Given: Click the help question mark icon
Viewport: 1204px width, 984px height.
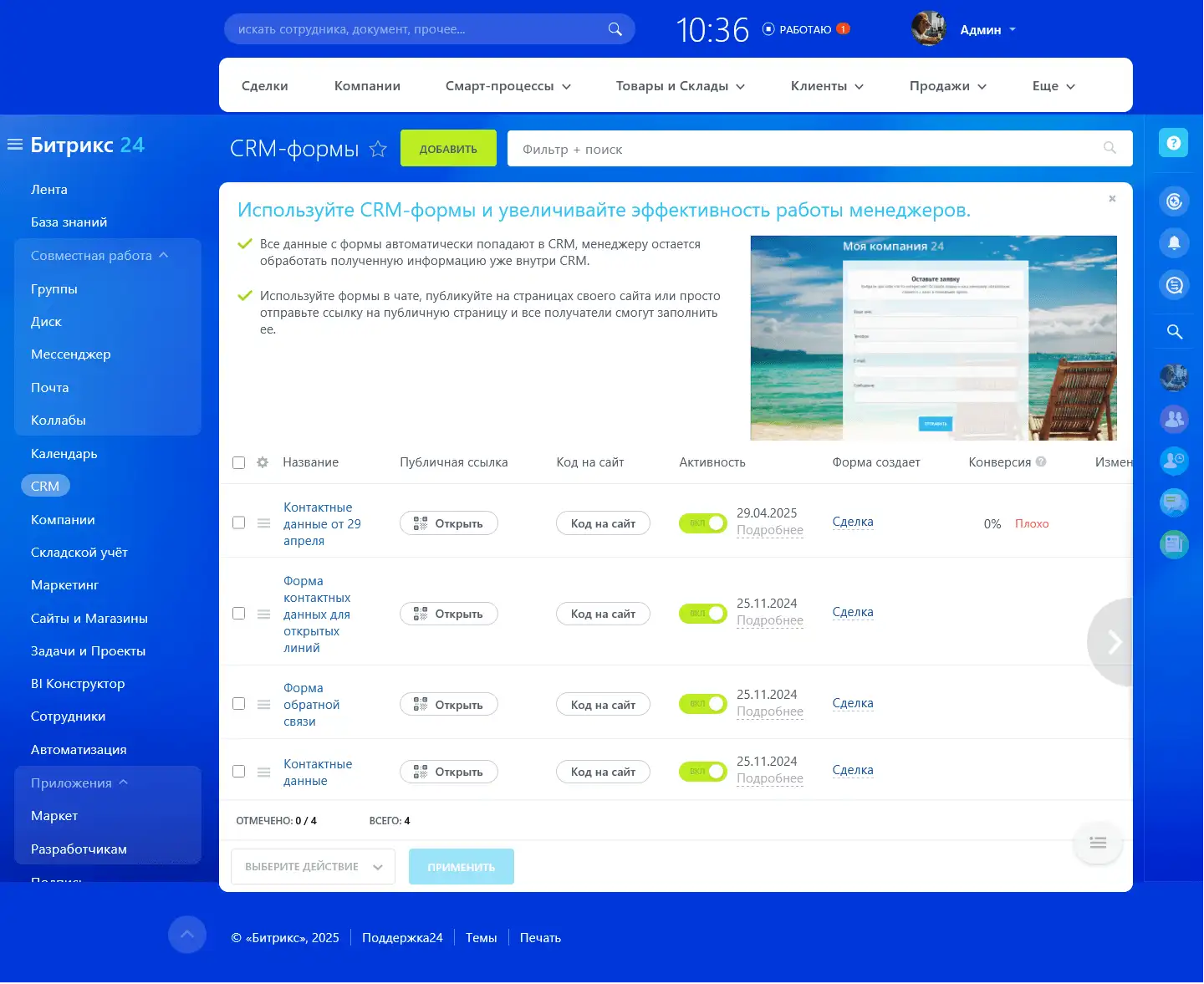Looking at the screenshot, I should pyautogui.click(x=1173, y=143).
